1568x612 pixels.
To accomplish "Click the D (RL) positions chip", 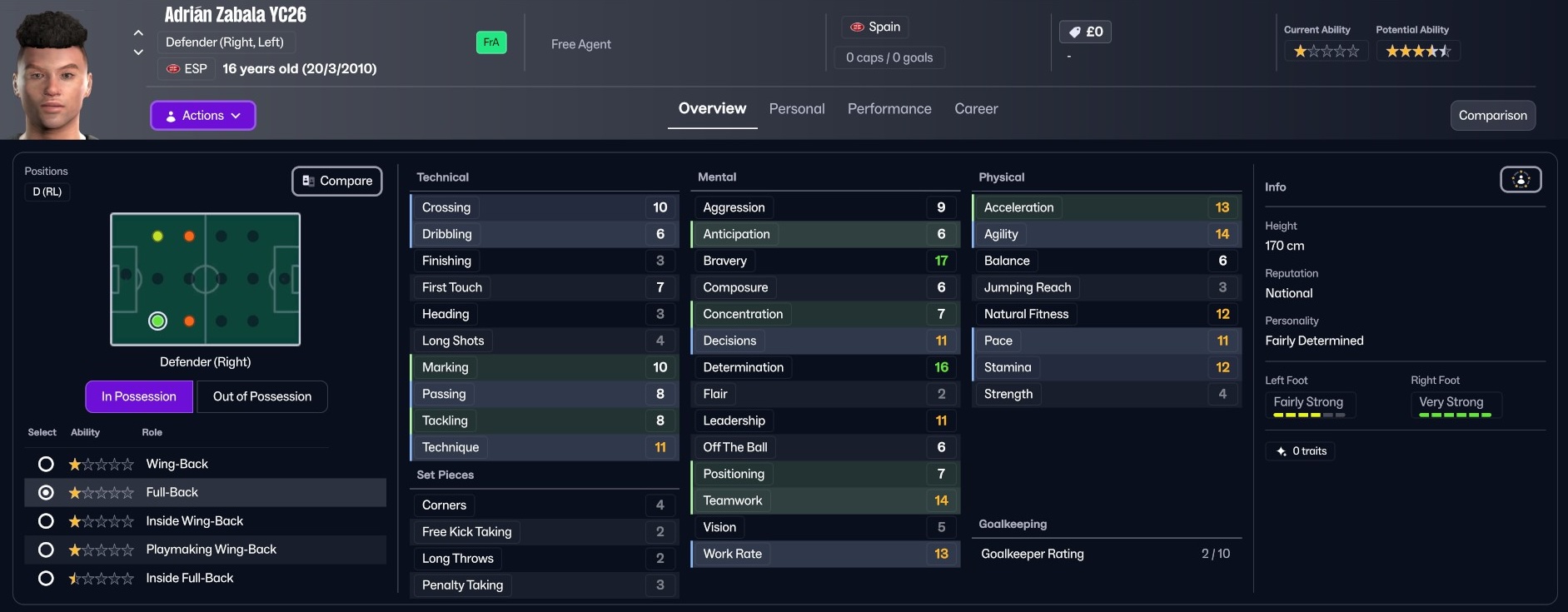I will coord(47,192).
